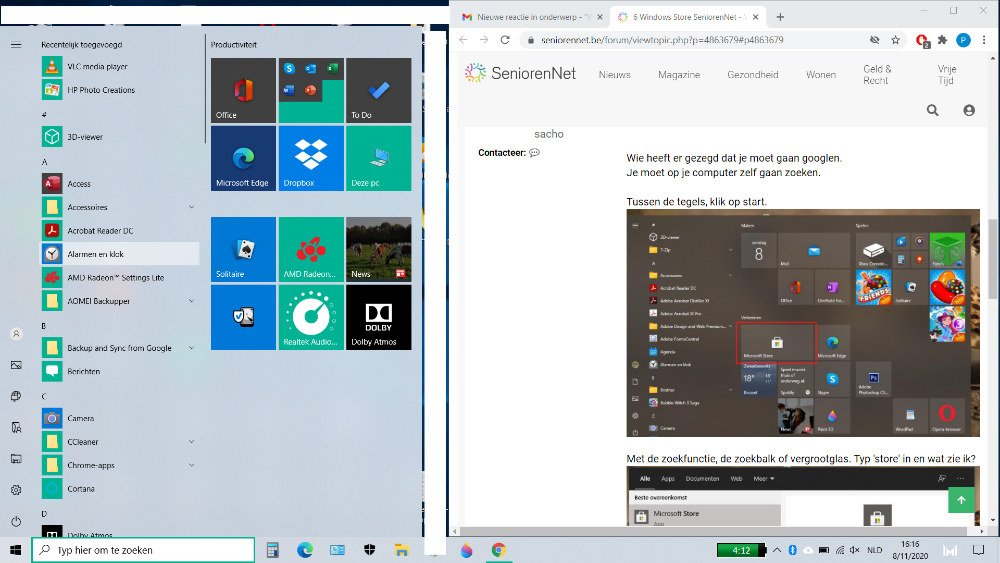Toggle the Start menu hamburger expand button
This screenshot has width=1000, height=563.
(16, 45)
